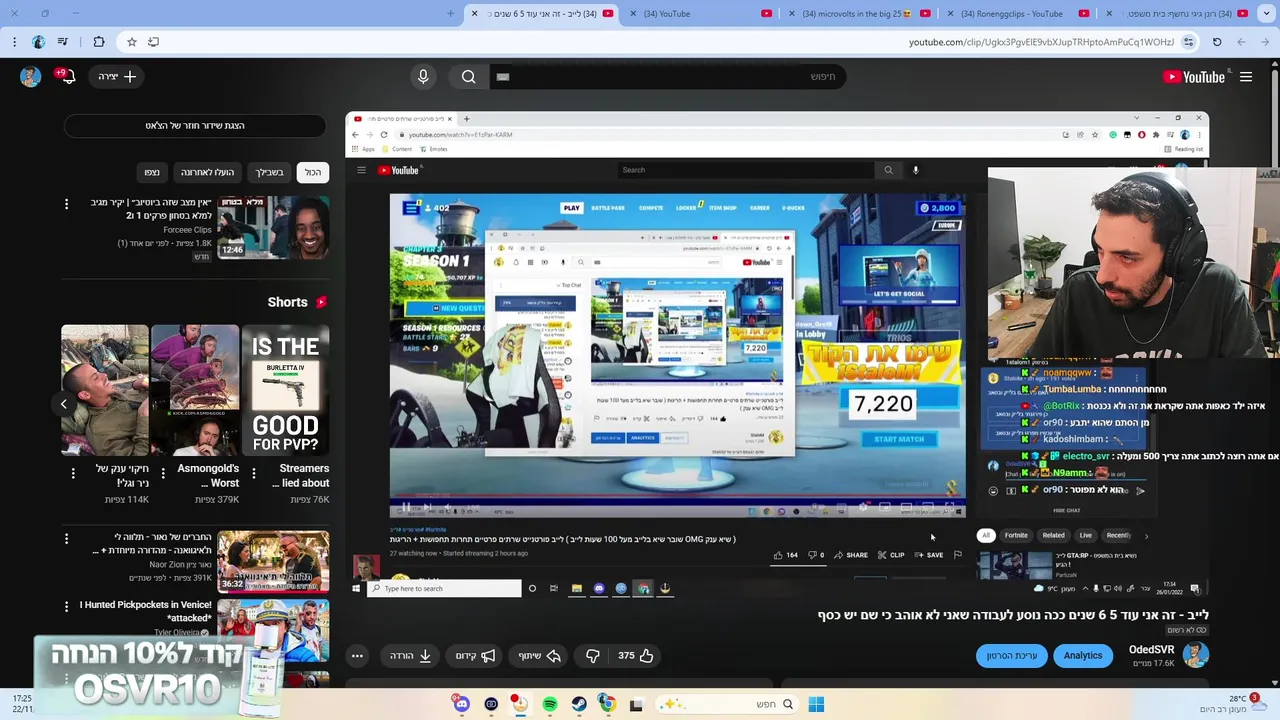The height and width of the screenshot is (720, 1280).
Task: Click the youtube.com/clip URL in address bar
Action: tap(1041, 42)
